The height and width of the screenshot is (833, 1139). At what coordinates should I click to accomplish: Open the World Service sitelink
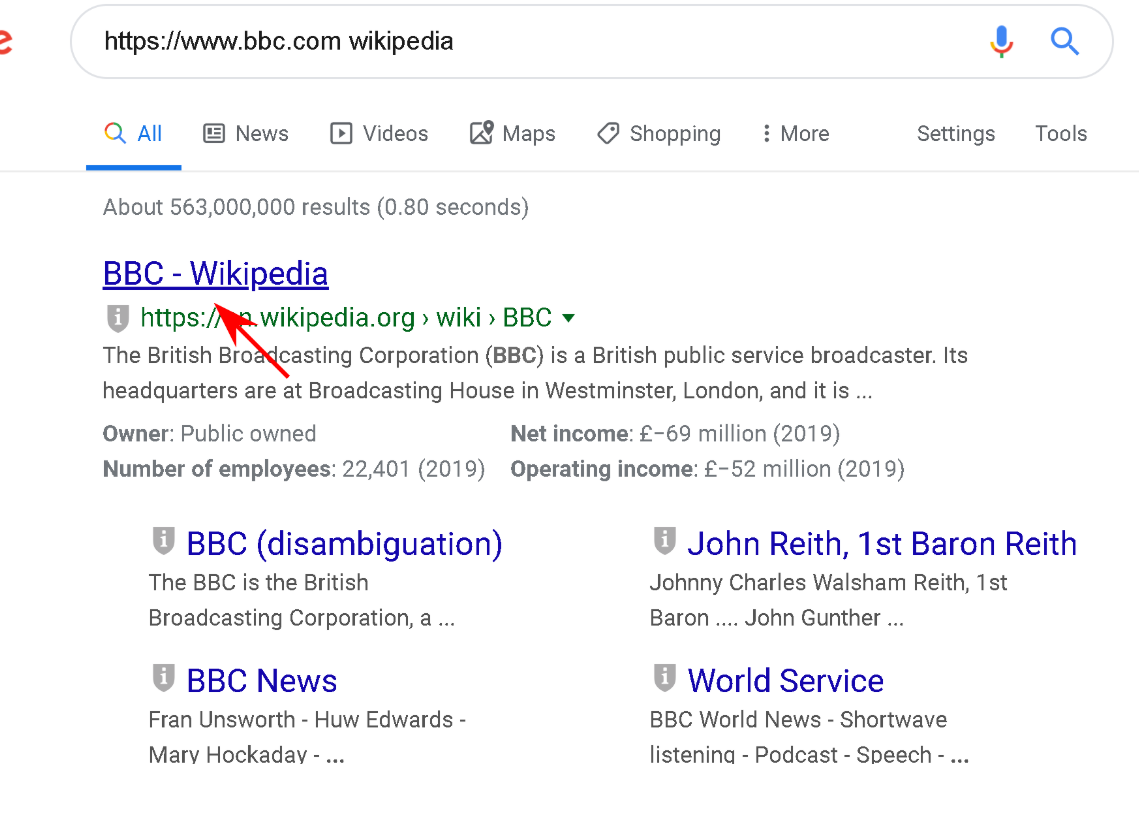coord(785,681)
